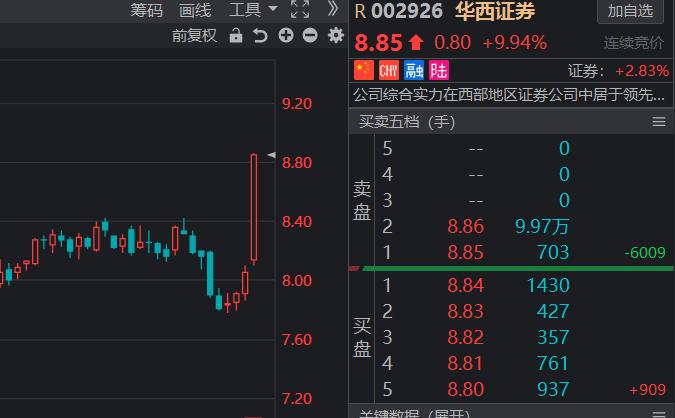The width and height of the screenshot is (675, 418).
Task: Click the 卖盘 sell side label
Action: coord(362,201)
